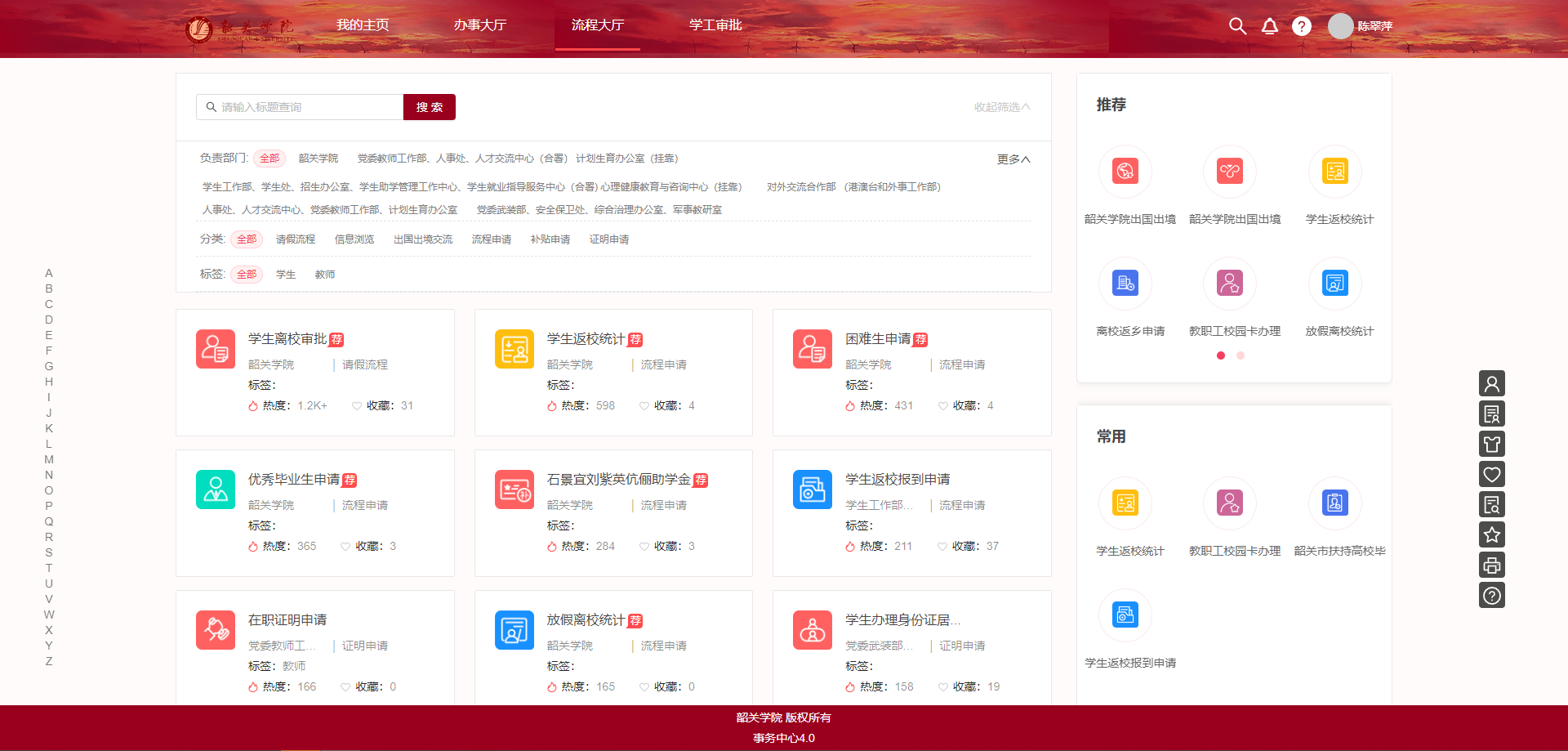Click the printer icon in right sidebar
1568x751 pixels.
[x=1491, y=565]
